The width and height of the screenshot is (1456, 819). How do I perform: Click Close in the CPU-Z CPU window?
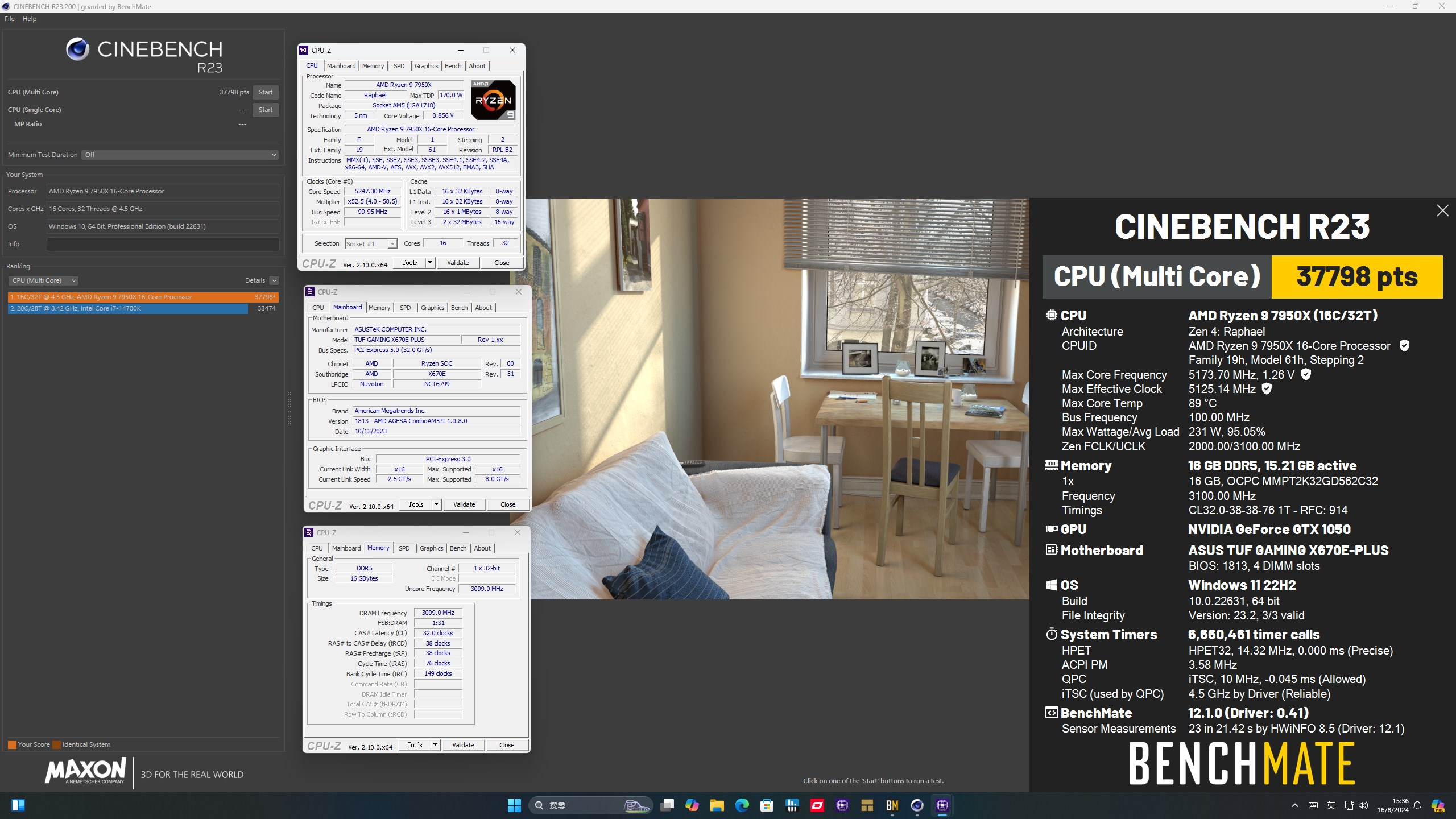(x=502, y=263)
